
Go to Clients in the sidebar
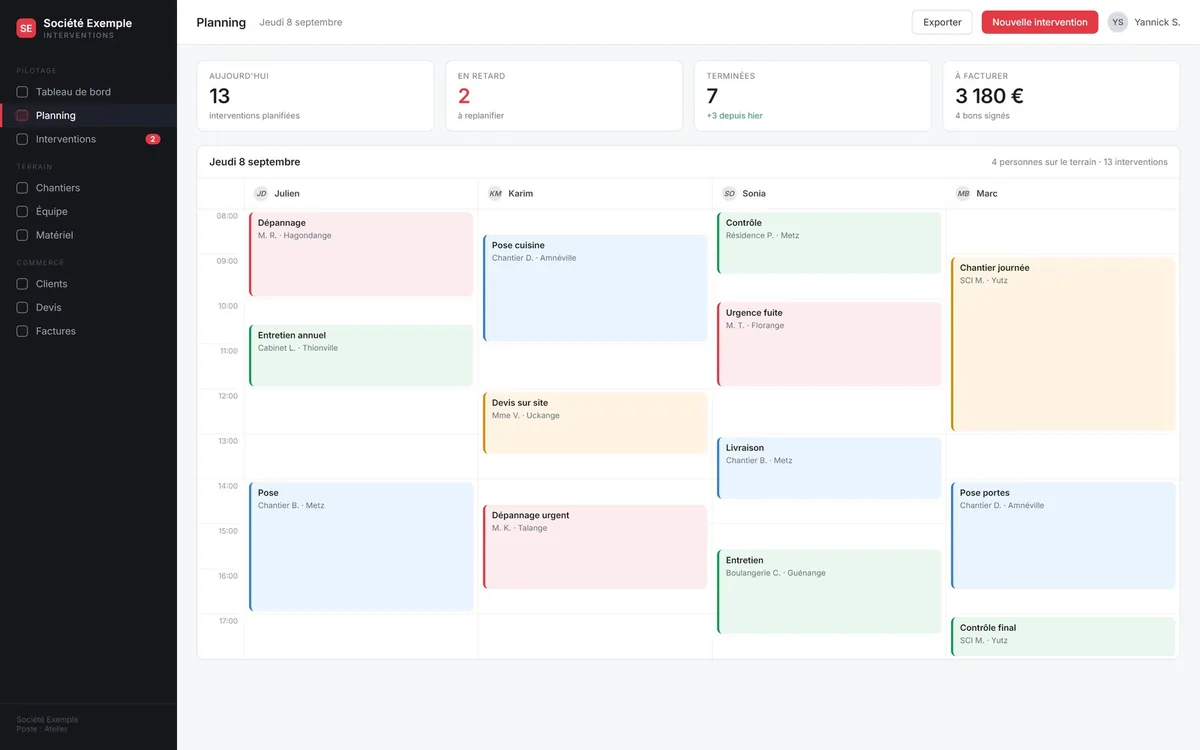[x=88, y=284]
